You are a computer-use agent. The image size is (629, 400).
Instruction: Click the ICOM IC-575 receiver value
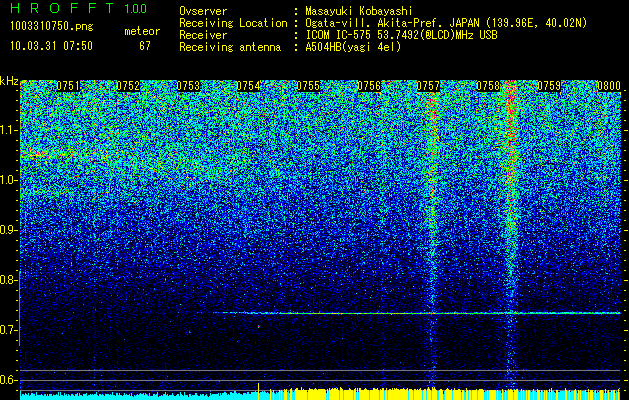tap(401, 35)
